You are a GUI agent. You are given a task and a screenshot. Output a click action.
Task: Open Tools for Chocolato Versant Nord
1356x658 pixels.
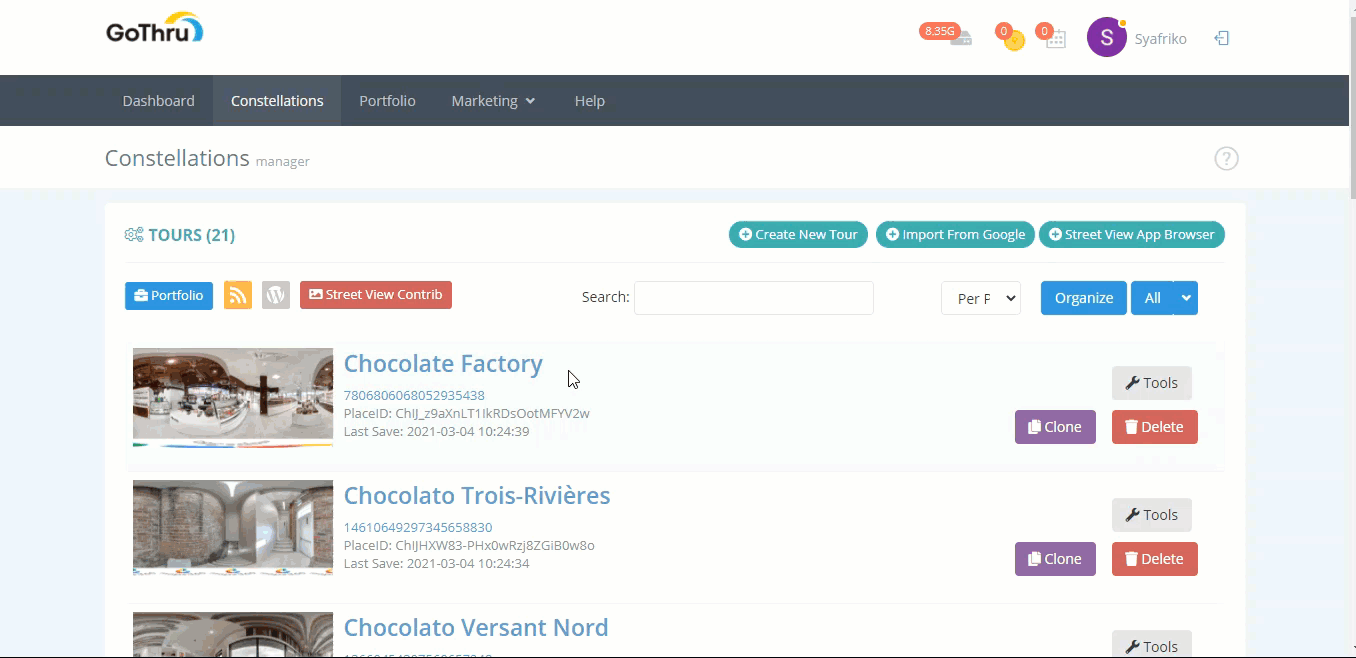point(1152,646)
